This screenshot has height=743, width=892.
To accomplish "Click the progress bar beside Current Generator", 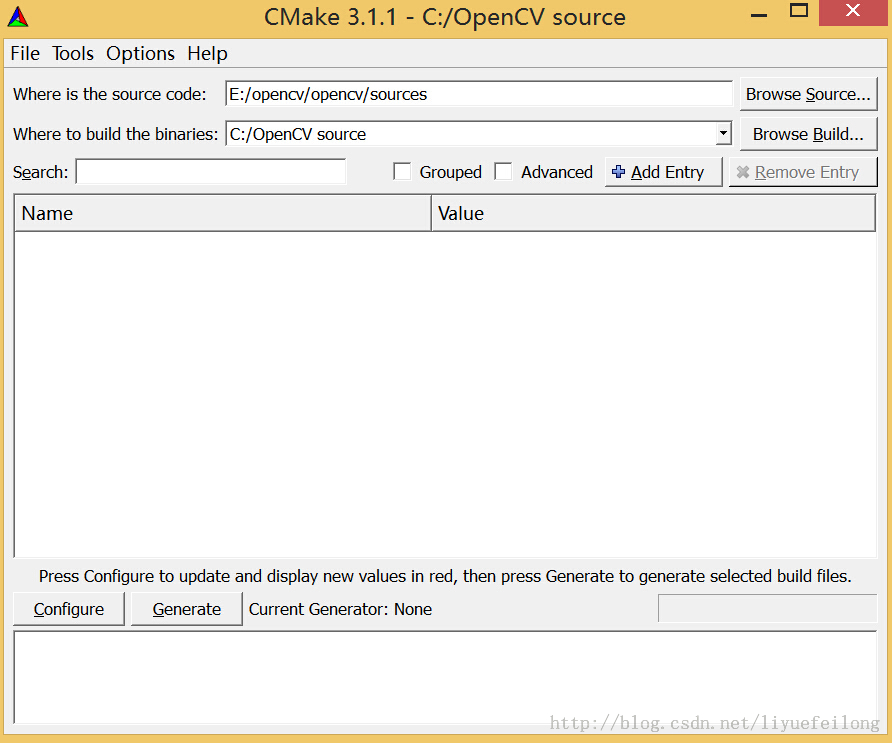I will (767, 609).
